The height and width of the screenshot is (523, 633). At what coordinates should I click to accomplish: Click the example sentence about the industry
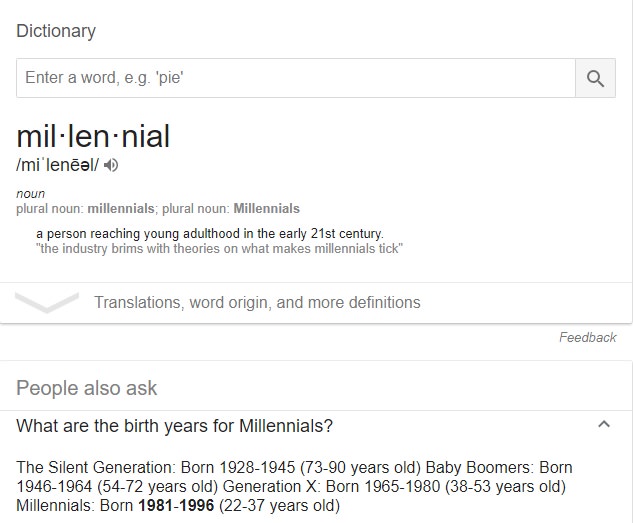[220, 249]
